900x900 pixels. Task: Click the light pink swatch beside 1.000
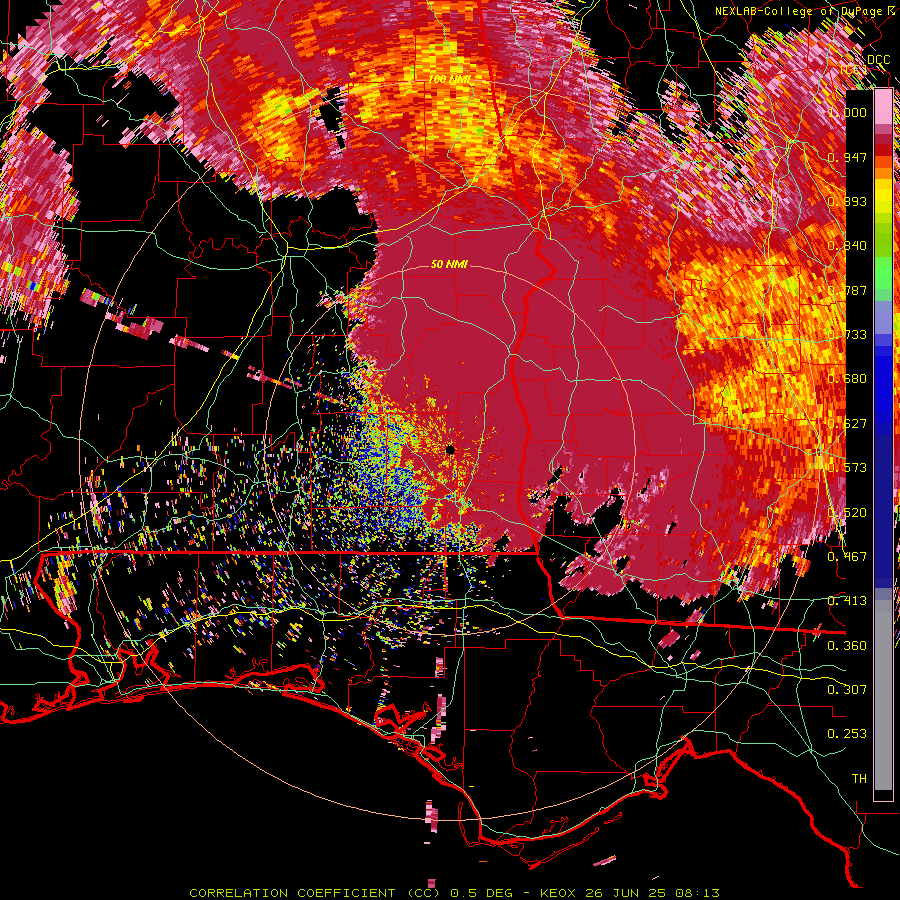pos(883,107)
